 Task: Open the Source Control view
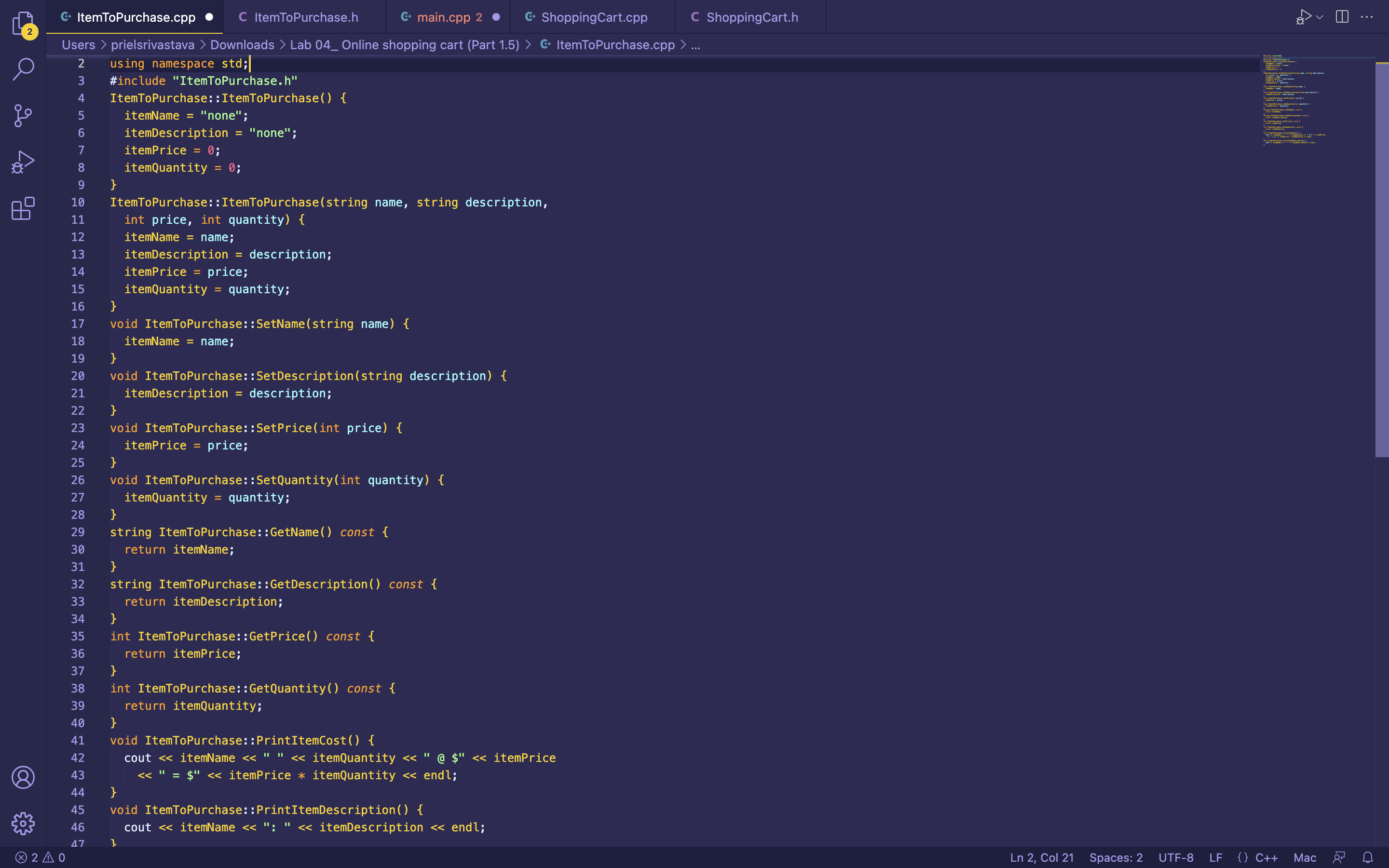point(23,115)
